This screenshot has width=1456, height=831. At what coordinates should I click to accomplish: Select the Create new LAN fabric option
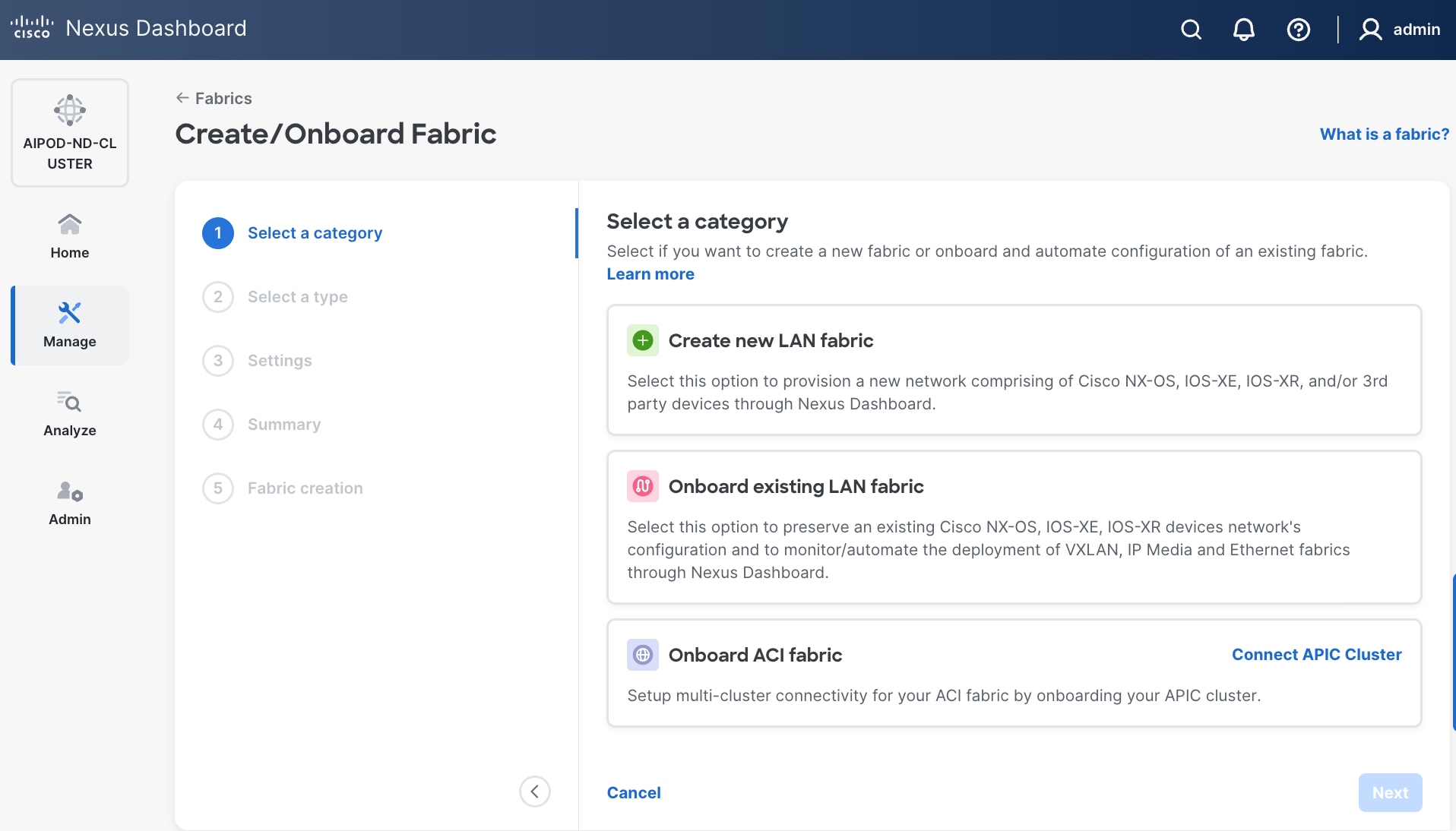click(1014, 370)
